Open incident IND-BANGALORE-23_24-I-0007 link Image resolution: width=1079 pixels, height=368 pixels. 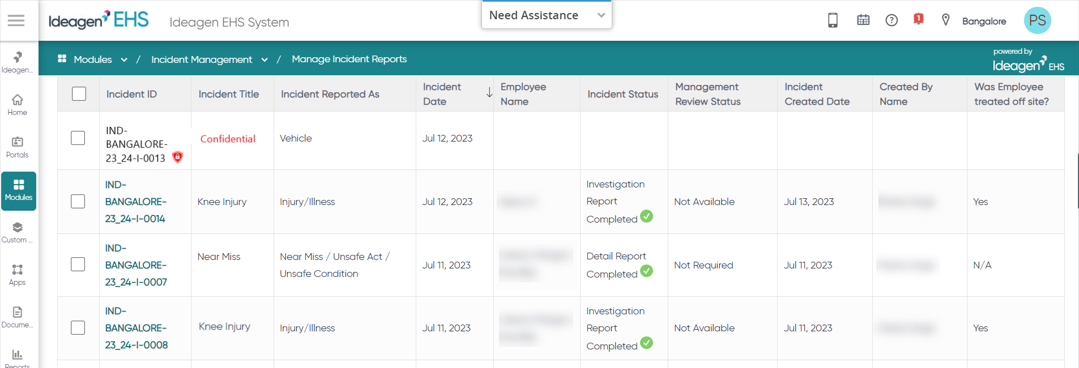[x=136, y=265]
